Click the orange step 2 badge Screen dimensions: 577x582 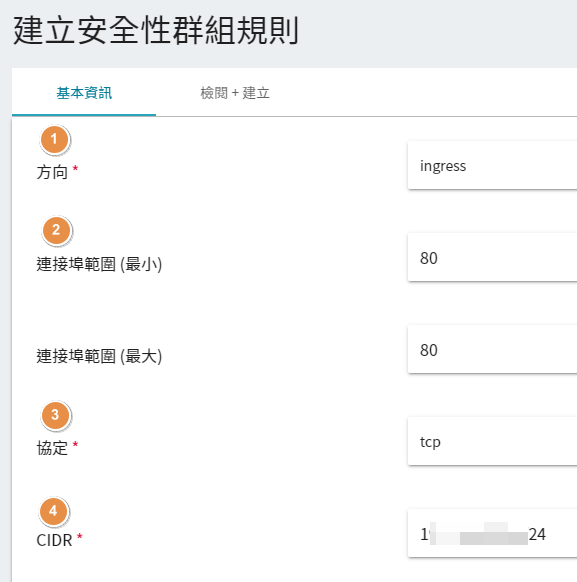pyautogui.click(x=56, y=230)
